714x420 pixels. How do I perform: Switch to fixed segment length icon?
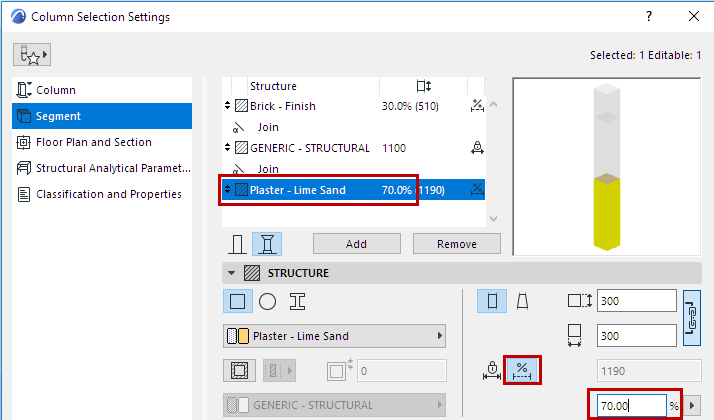click(492, 371)
